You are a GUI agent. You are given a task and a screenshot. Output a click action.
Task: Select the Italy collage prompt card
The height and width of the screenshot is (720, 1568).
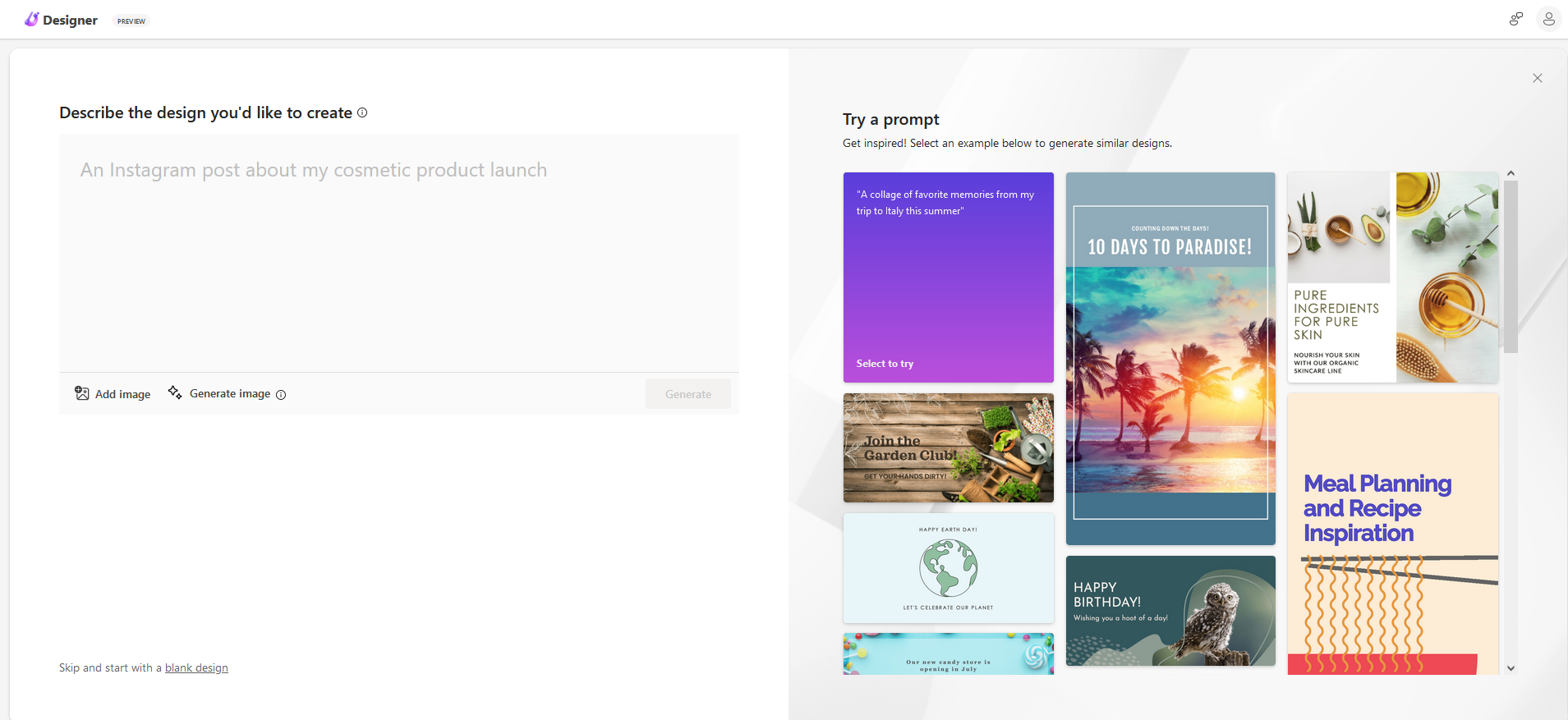point(949,277)
